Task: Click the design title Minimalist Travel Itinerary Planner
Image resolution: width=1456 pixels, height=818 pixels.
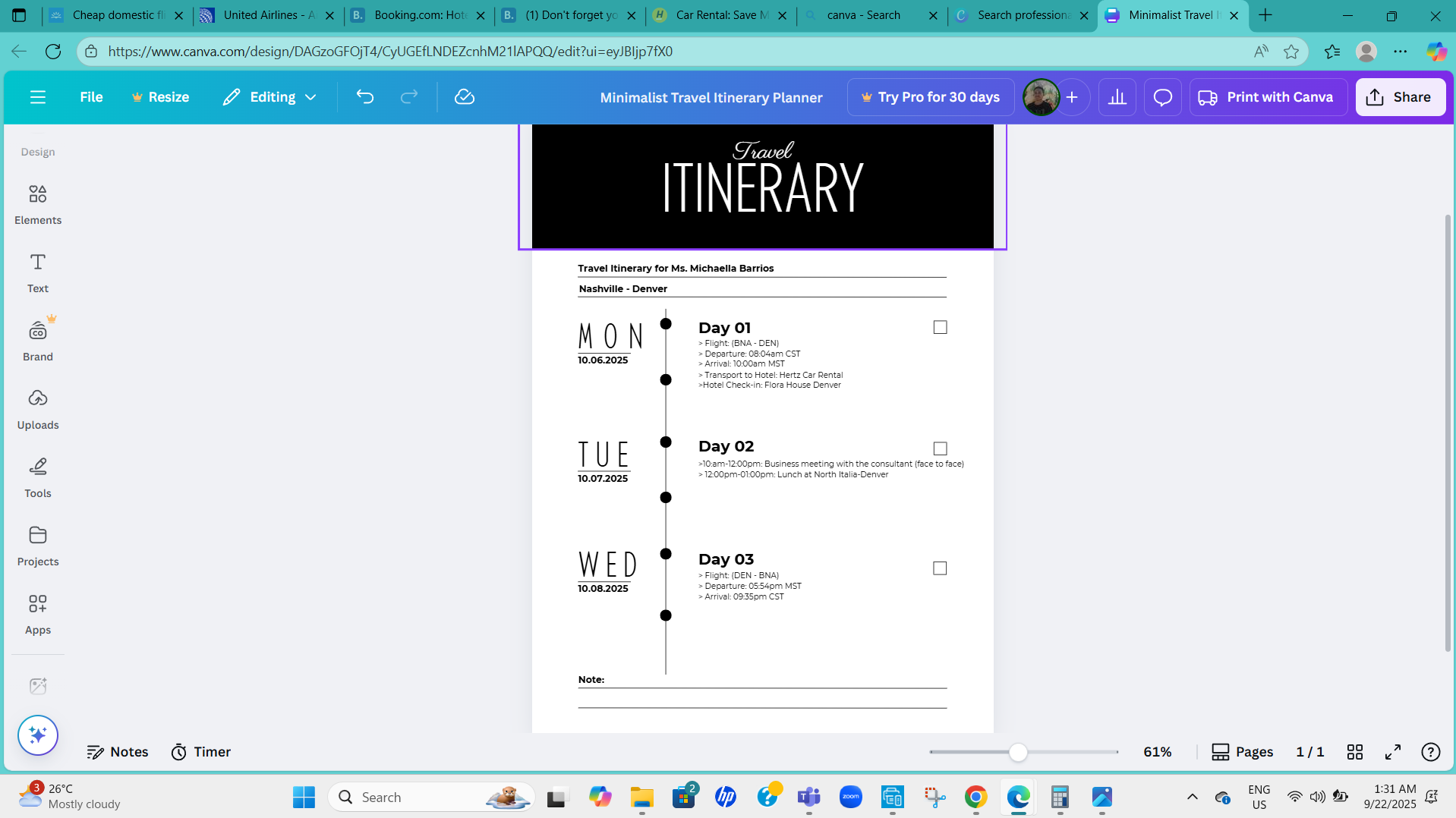Action: 711,97
